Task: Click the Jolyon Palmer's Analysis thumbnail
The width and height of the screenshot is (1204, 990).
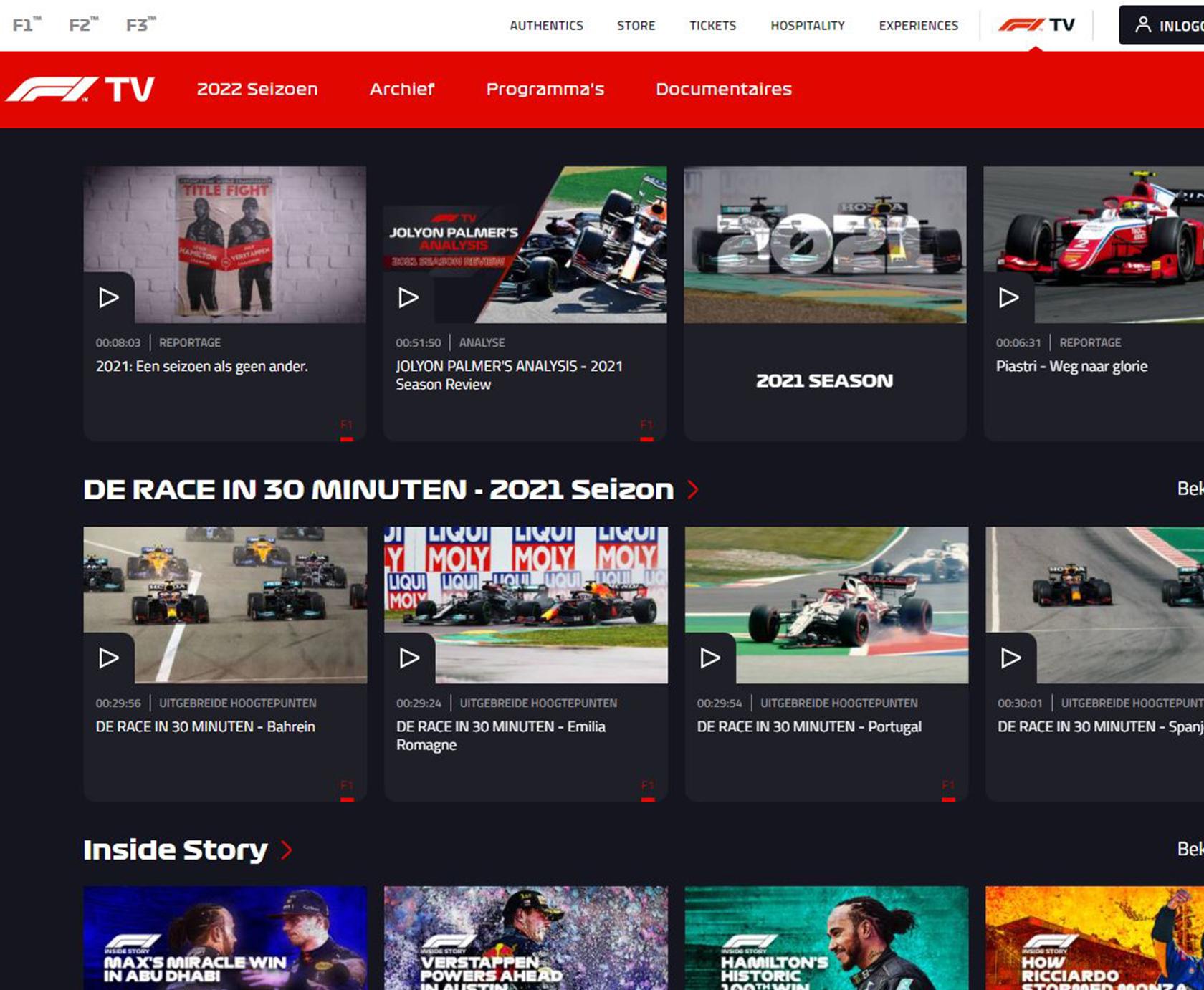Action: pos(525,245)
